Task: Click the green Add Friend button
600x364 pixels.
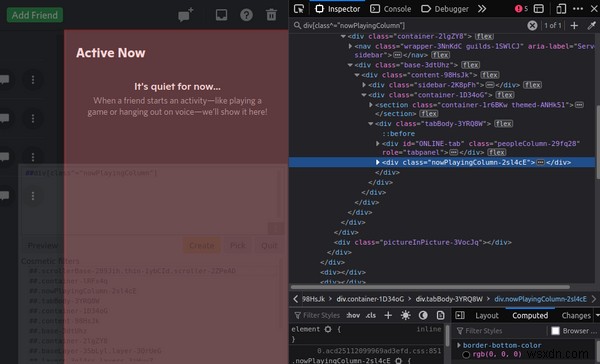Action: (34, 15)
